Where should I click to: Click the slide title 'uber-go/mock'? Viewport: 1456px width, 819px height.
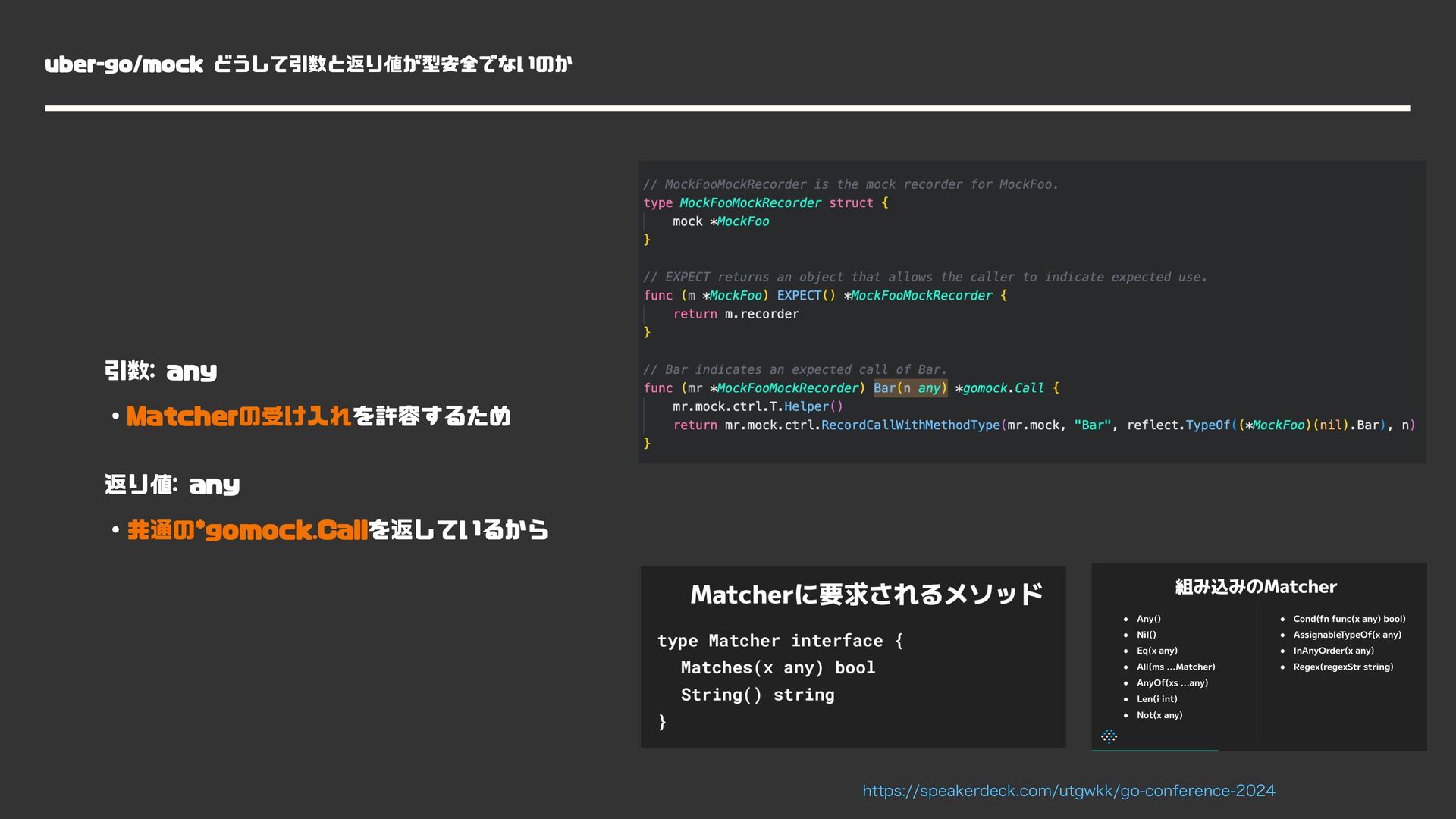[x=124, y=64]
